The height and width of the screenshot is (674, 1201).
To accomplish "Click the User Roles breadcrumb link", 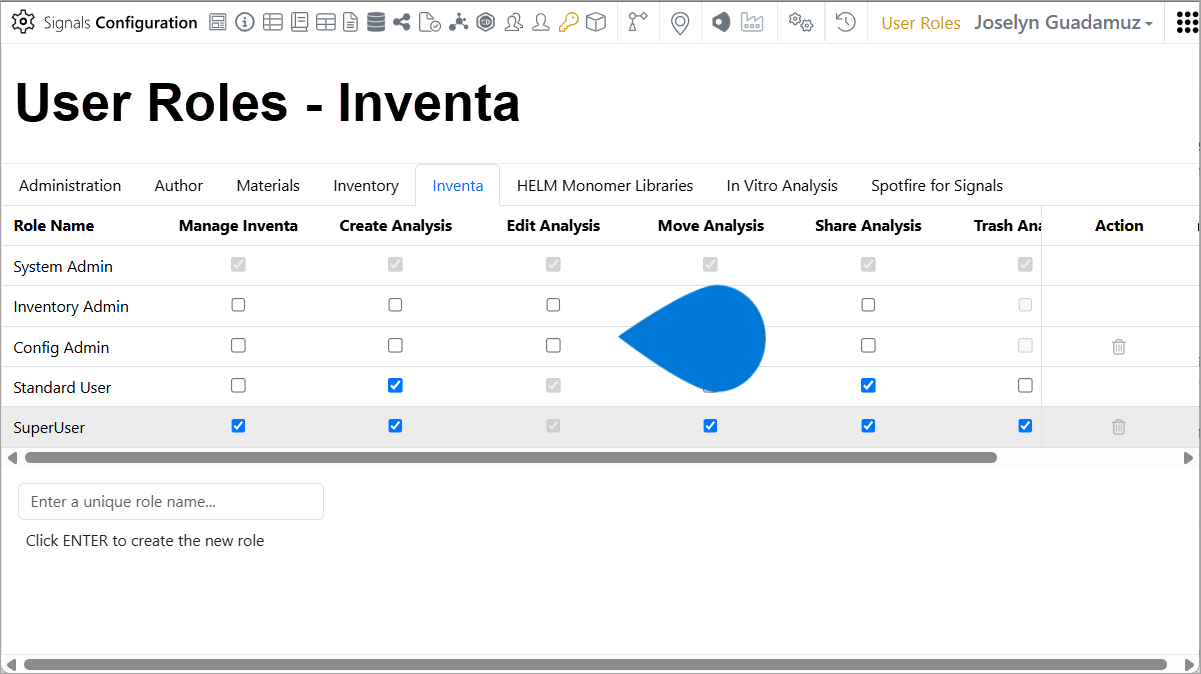I will pos(920,22).
